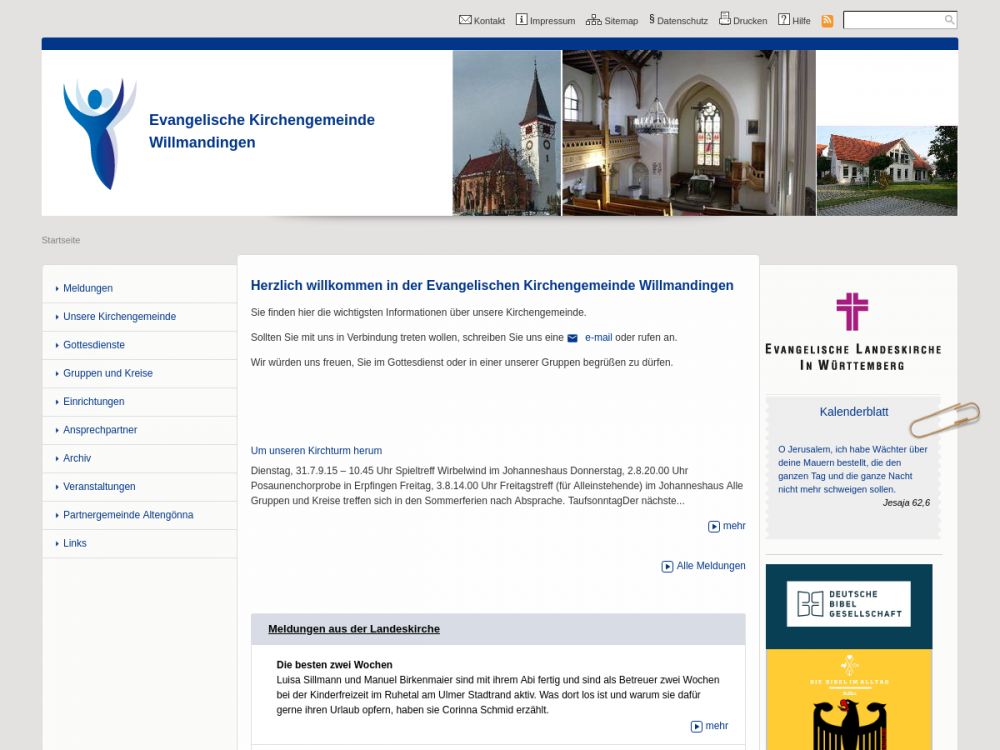The height and width of the screenshot is (750, 1000).
Task: Click the Evangelische Landeskirche Württemberg logo
Action: tap(852, 331)
